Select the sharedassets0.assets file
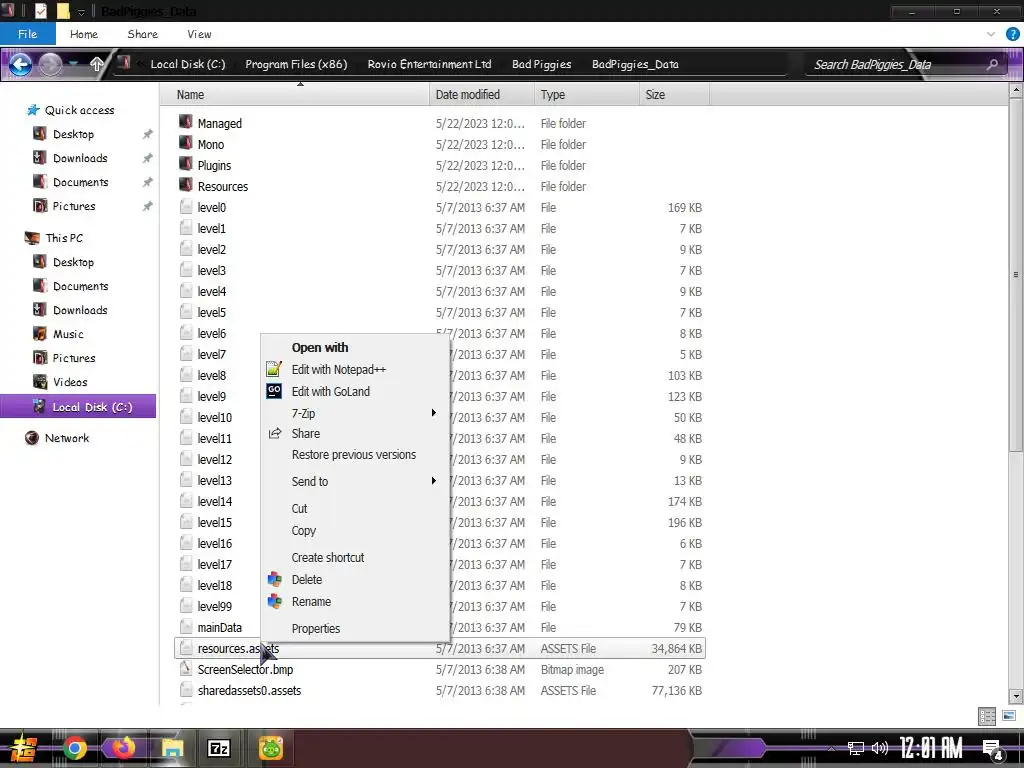This screenshot has width=1024, height=768. pos(249,690)
